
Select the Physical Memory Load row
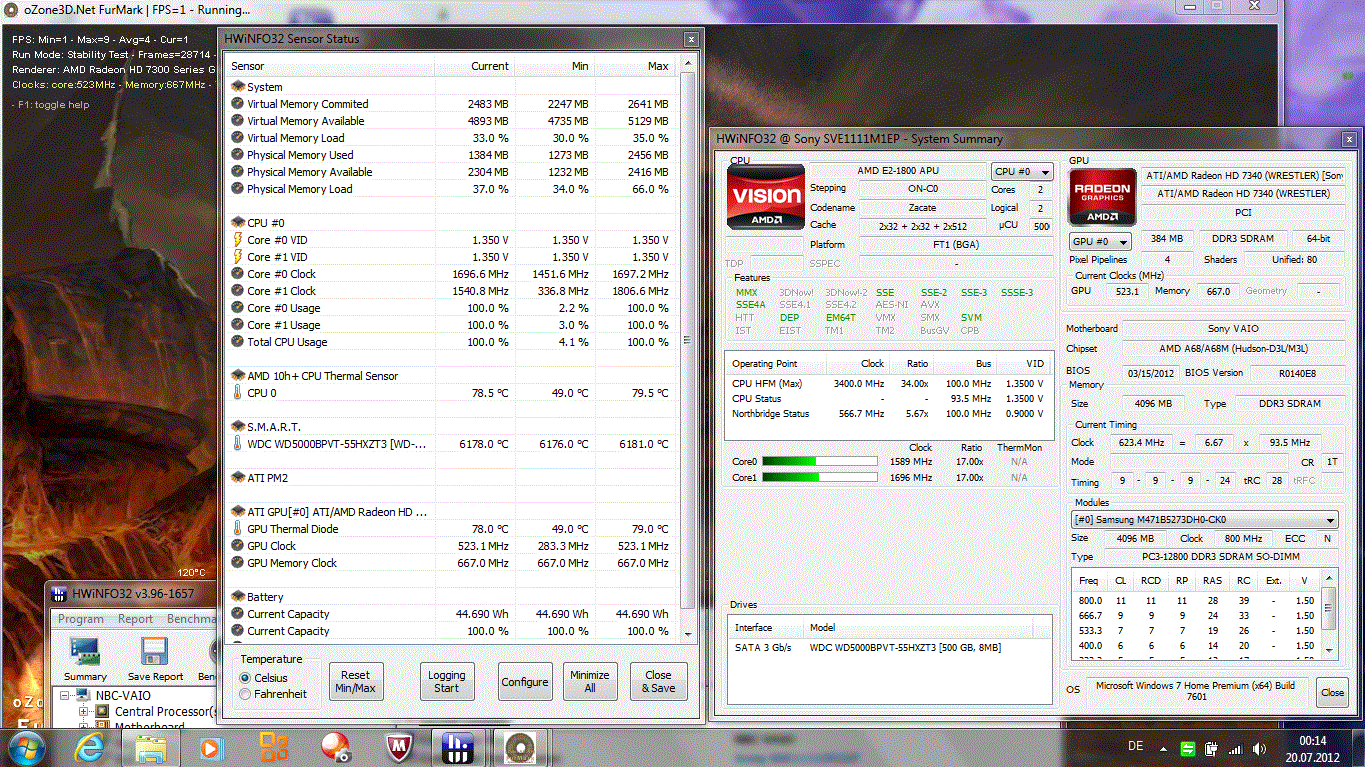click(x=452, y=189)
